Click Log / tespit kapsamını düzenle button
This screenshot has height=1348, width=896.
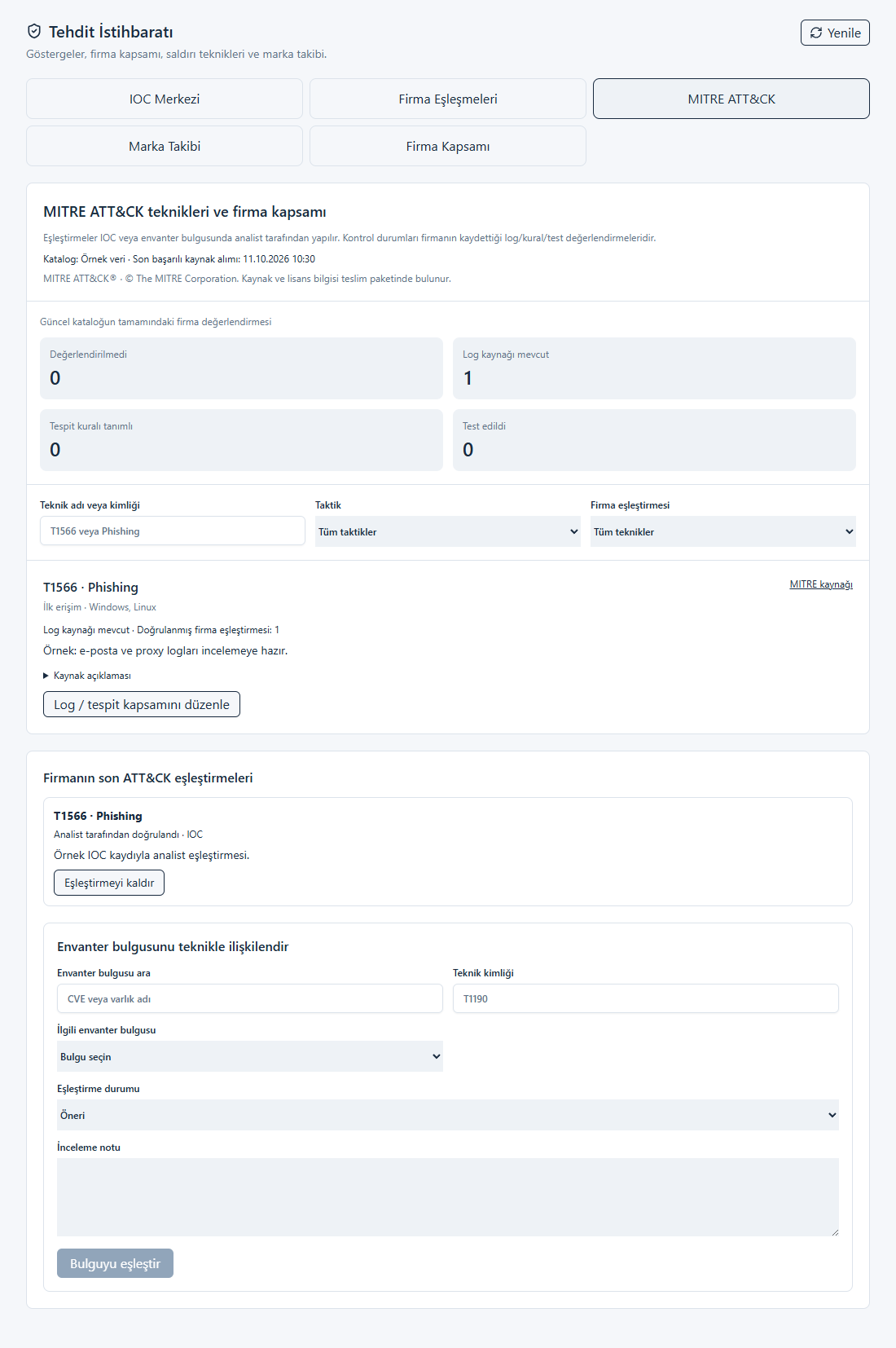tap(142, 704)
